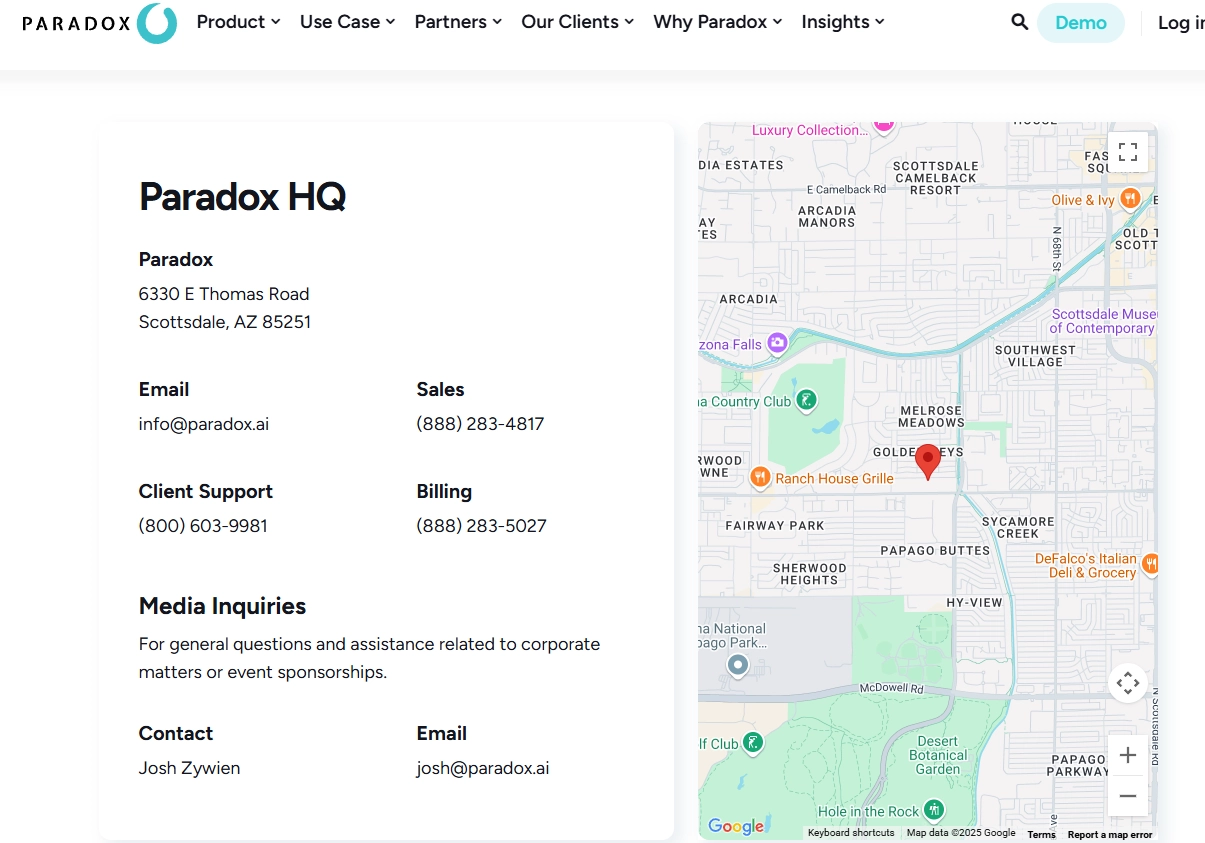Click the PAPAGO BUTTES map label

coord(935,550)
